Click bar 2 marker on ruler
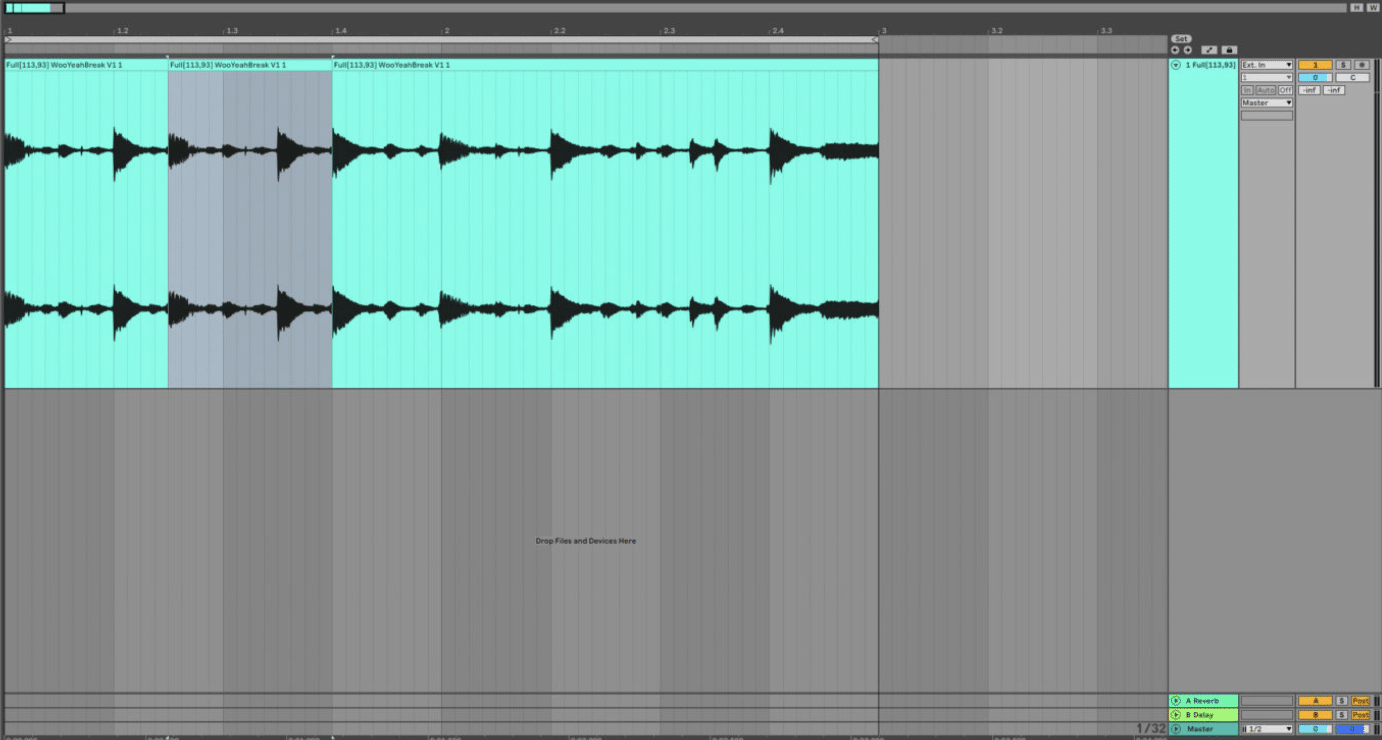1382x740 pixels. [446, 31]
